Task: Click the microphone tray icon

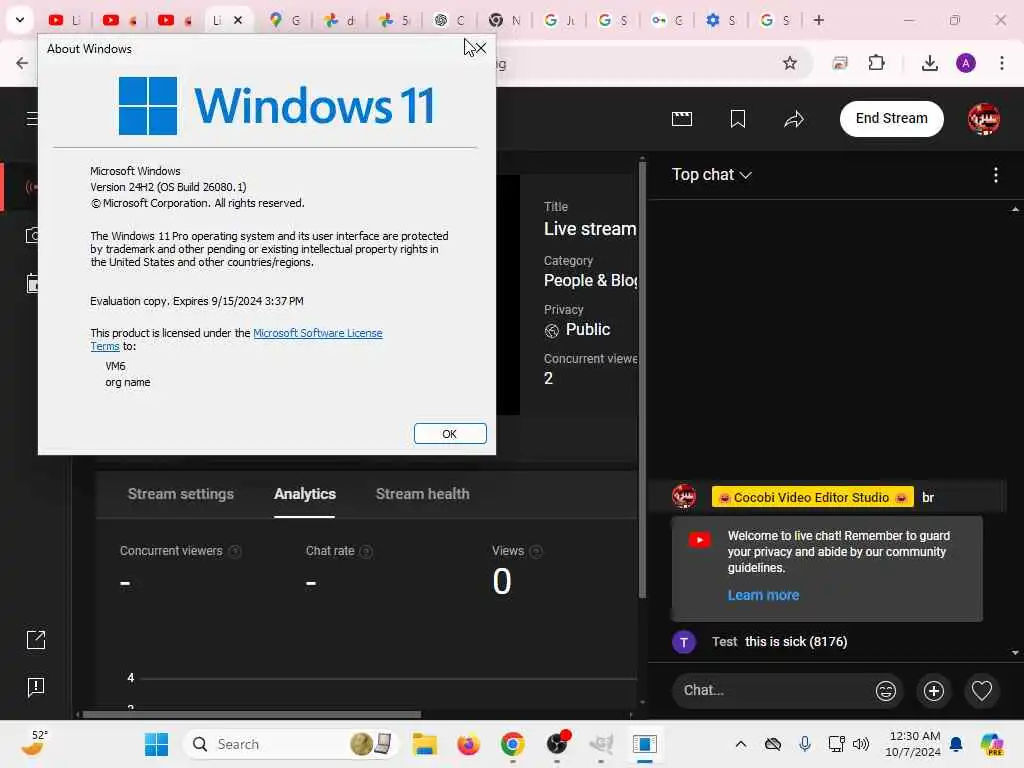Action: coord(805,744)
